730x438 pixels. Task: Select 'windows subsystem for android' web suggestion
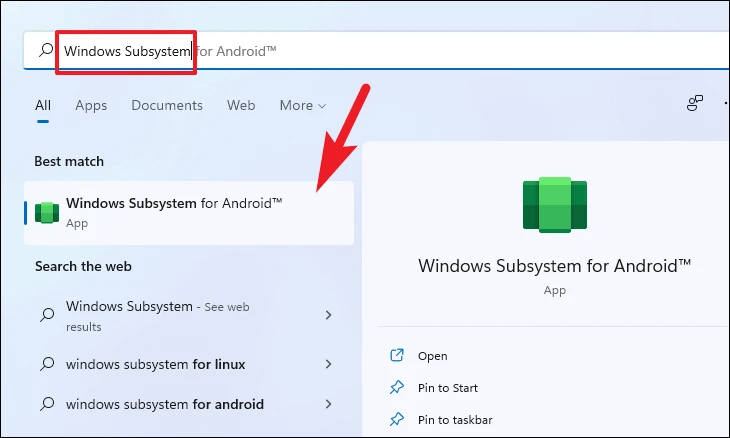(189, 404)
